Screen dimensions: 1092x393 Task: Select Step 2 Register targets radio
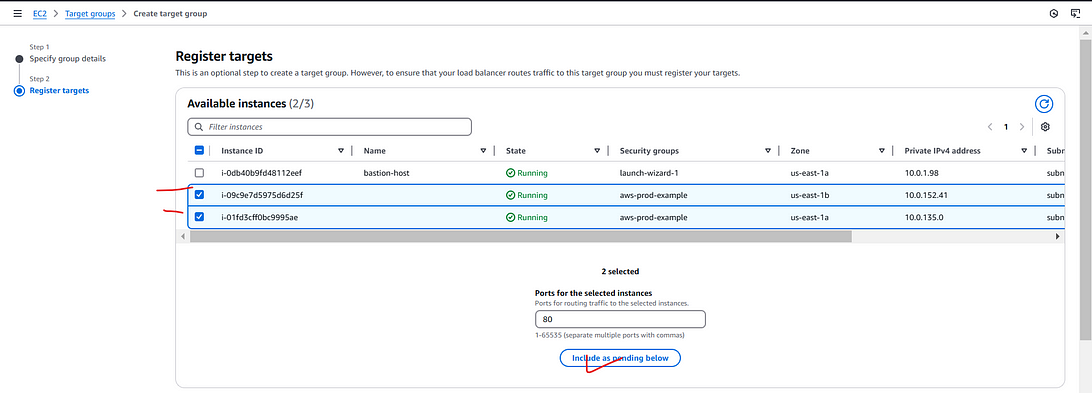pyautogui.click(x=20, y=91)
